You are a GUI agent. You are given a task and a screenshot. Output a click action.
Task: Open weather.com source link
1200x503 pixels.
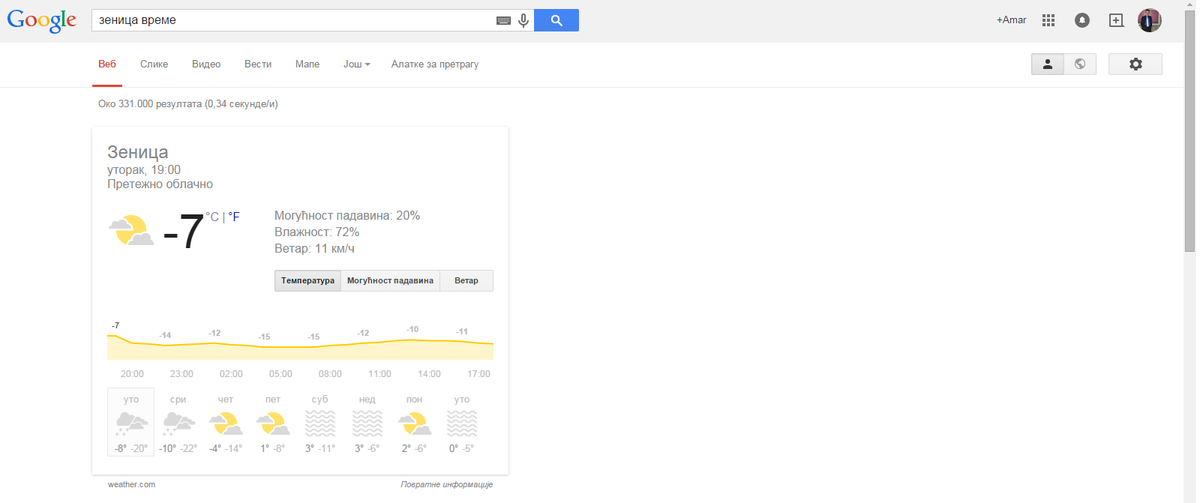coord(131,484)
